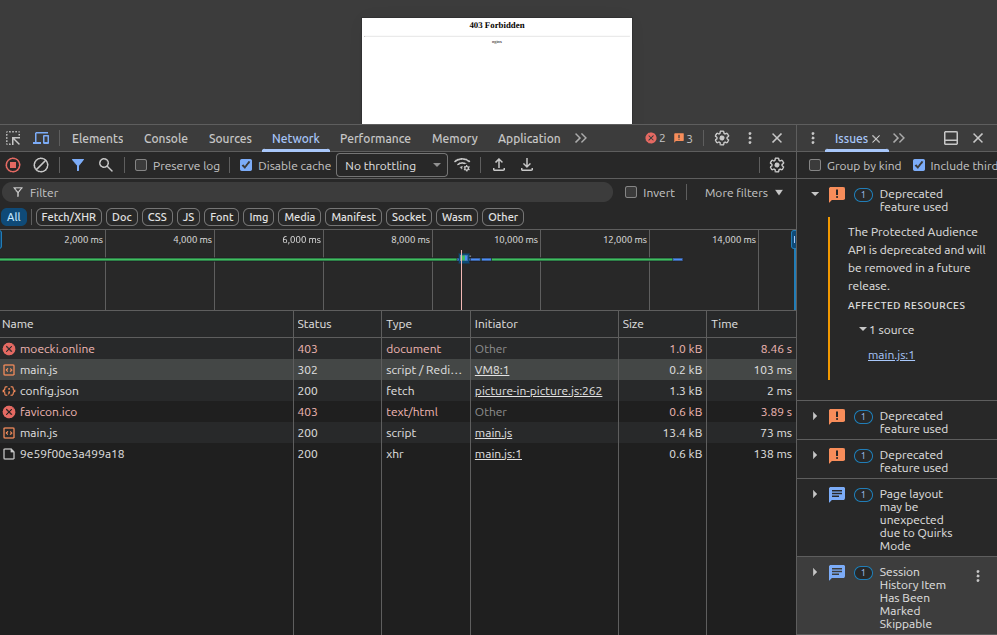Open the No throttling dropdown
This screenshot has height=635, width=997.
click(x=393, y=166)
